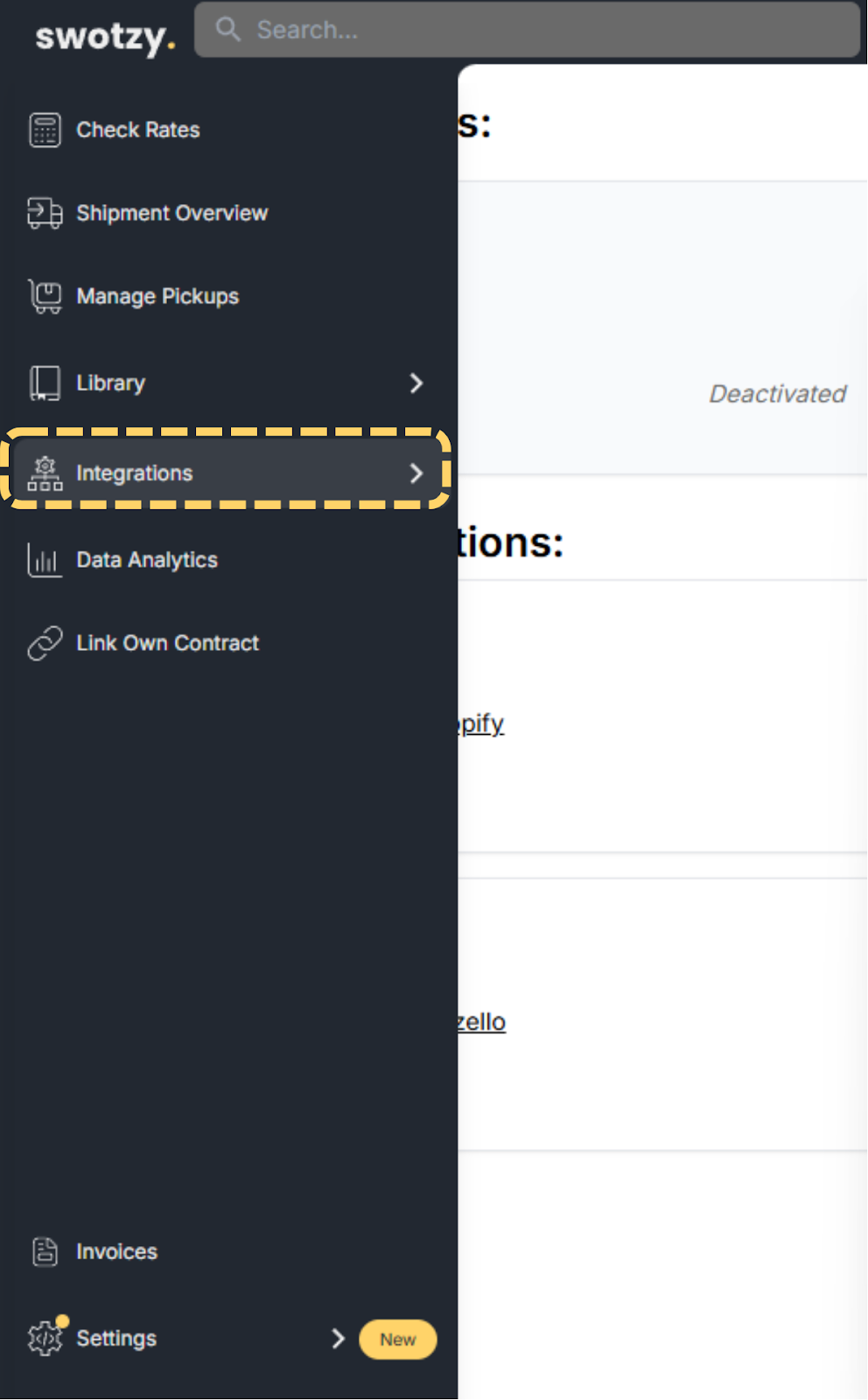This screenshot has height=1400, width=868.
Task: Focus the Search input field
Action: 527,30
